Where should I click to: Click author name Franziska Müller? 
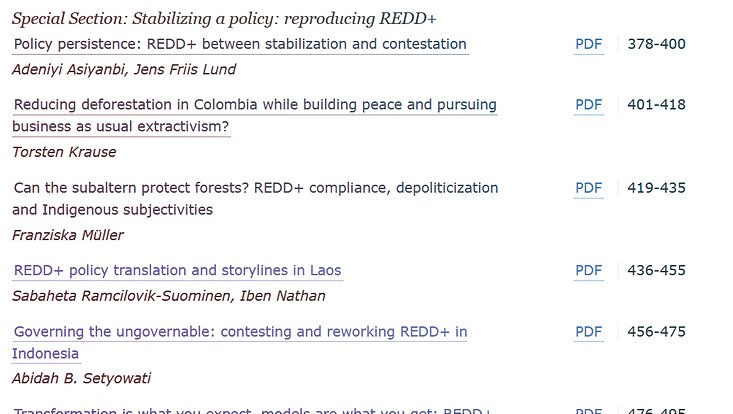click(68, 235)
